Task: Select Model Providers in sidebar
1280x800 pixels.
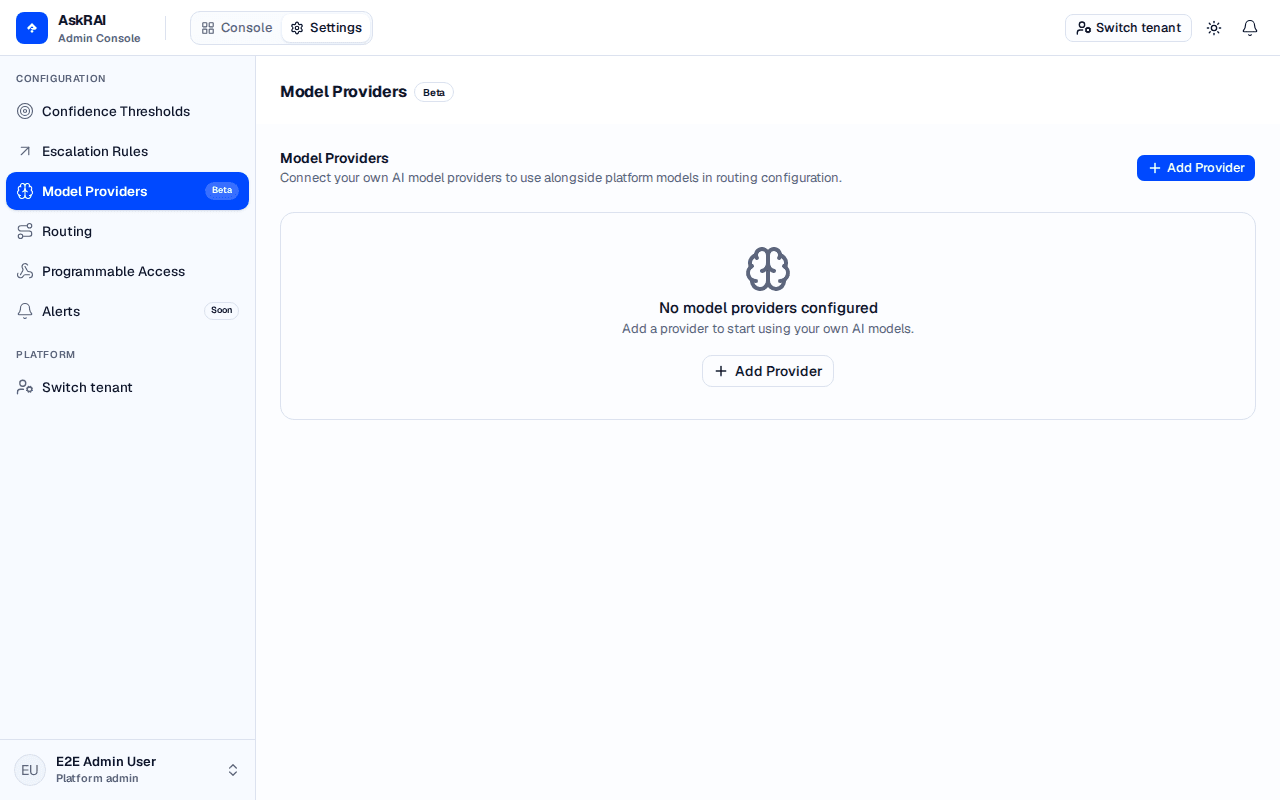Action: [127, 191]
